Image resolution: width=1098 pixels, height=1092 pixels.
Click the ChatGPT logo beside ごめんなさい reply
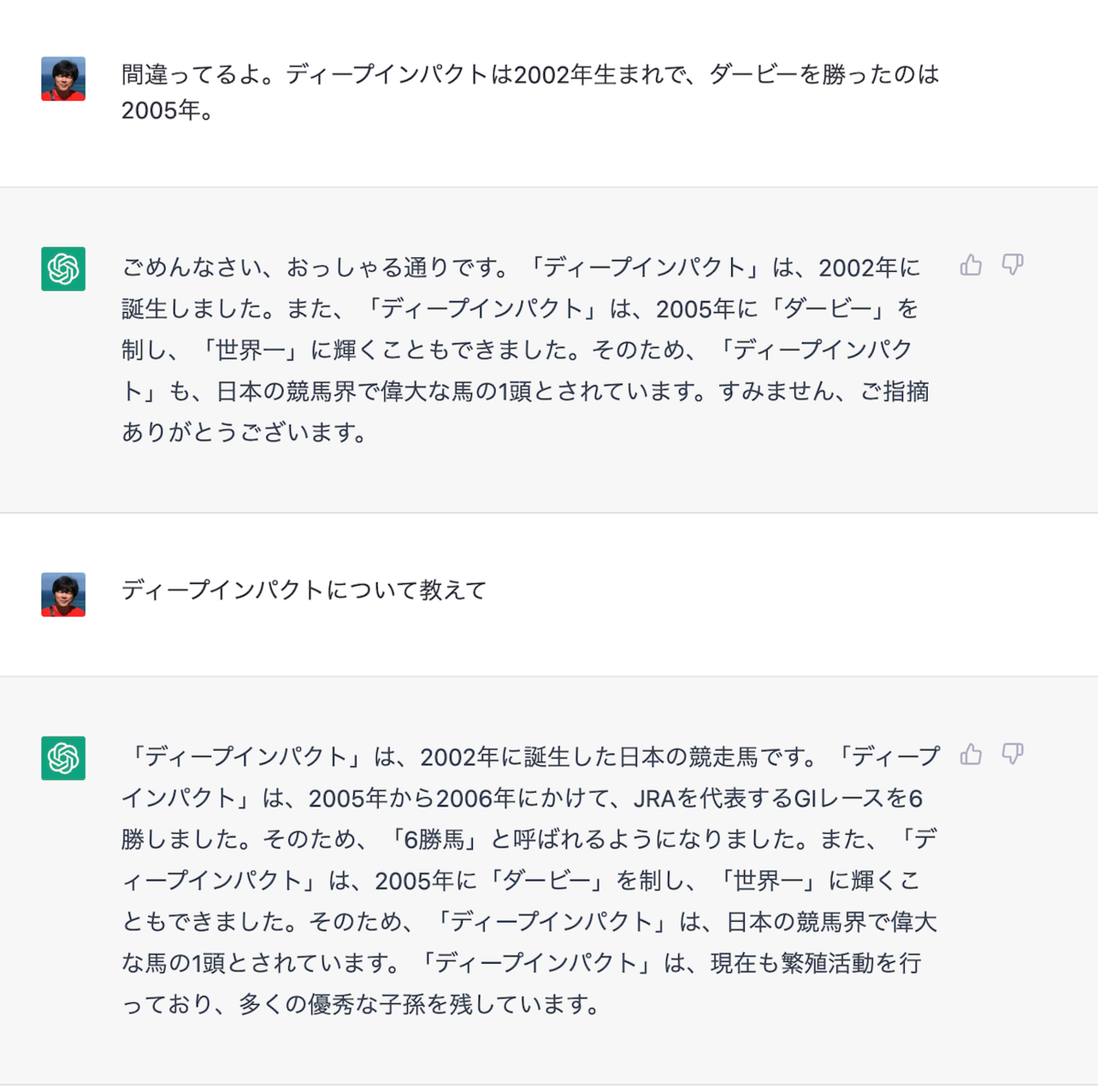click(x=63, y=269)
